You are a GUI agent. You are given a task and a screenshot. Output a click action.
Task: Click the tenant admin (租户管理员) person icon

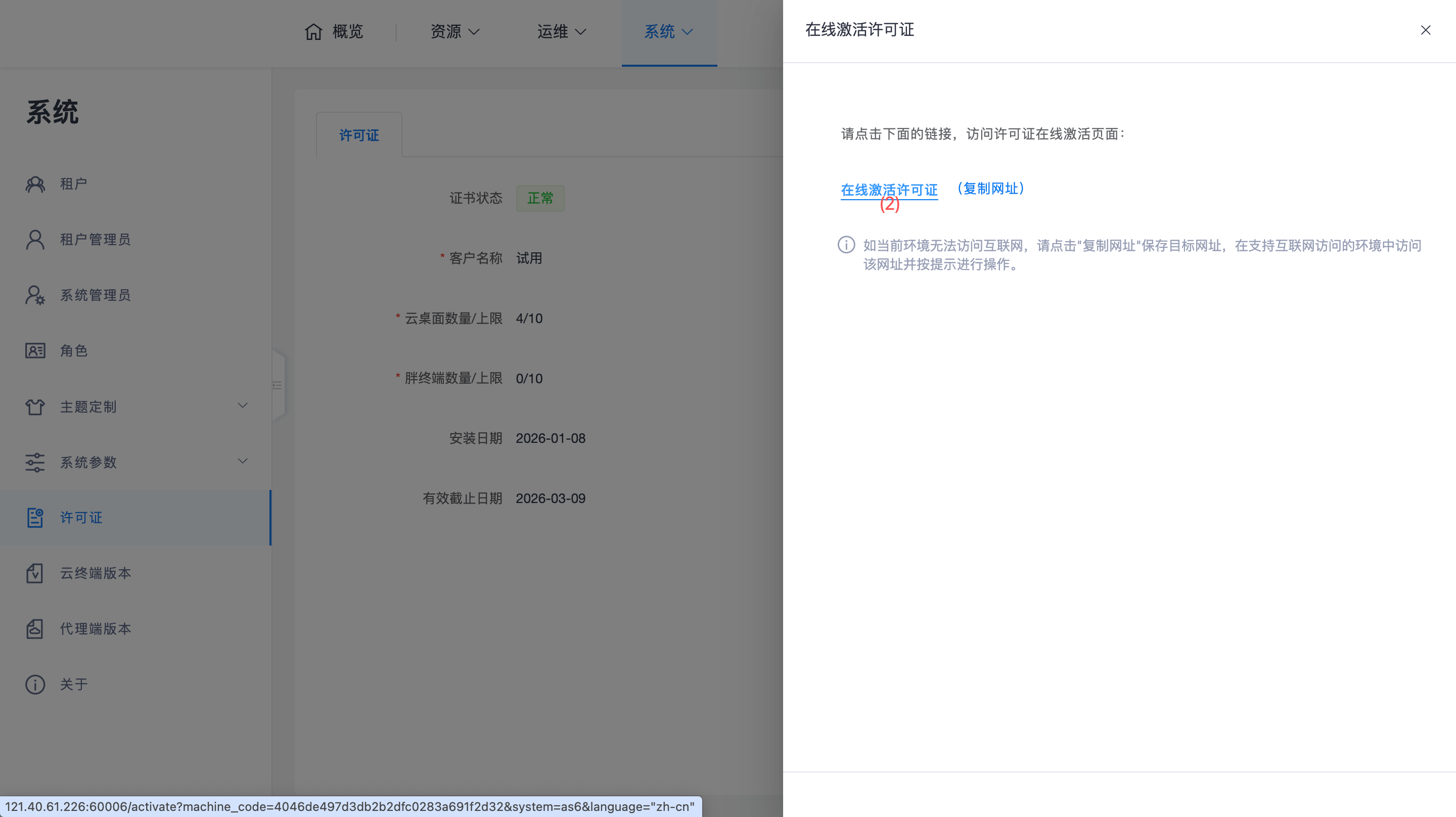(35, 240)
